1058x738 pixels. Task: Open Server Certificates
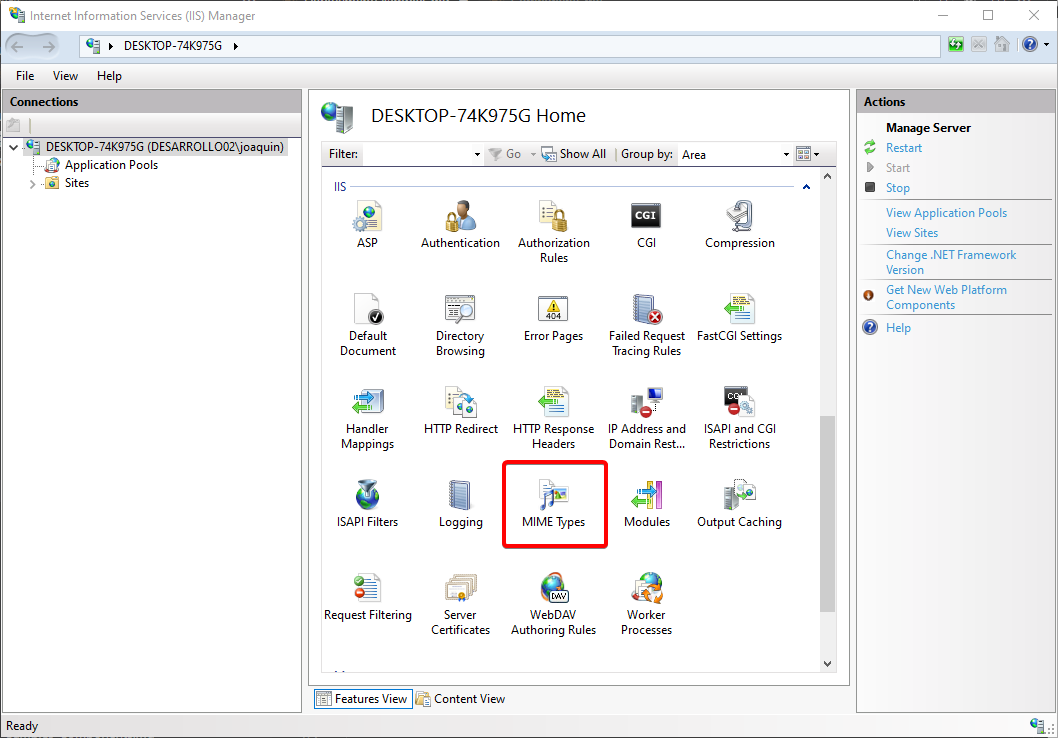[x=460, y=604]
